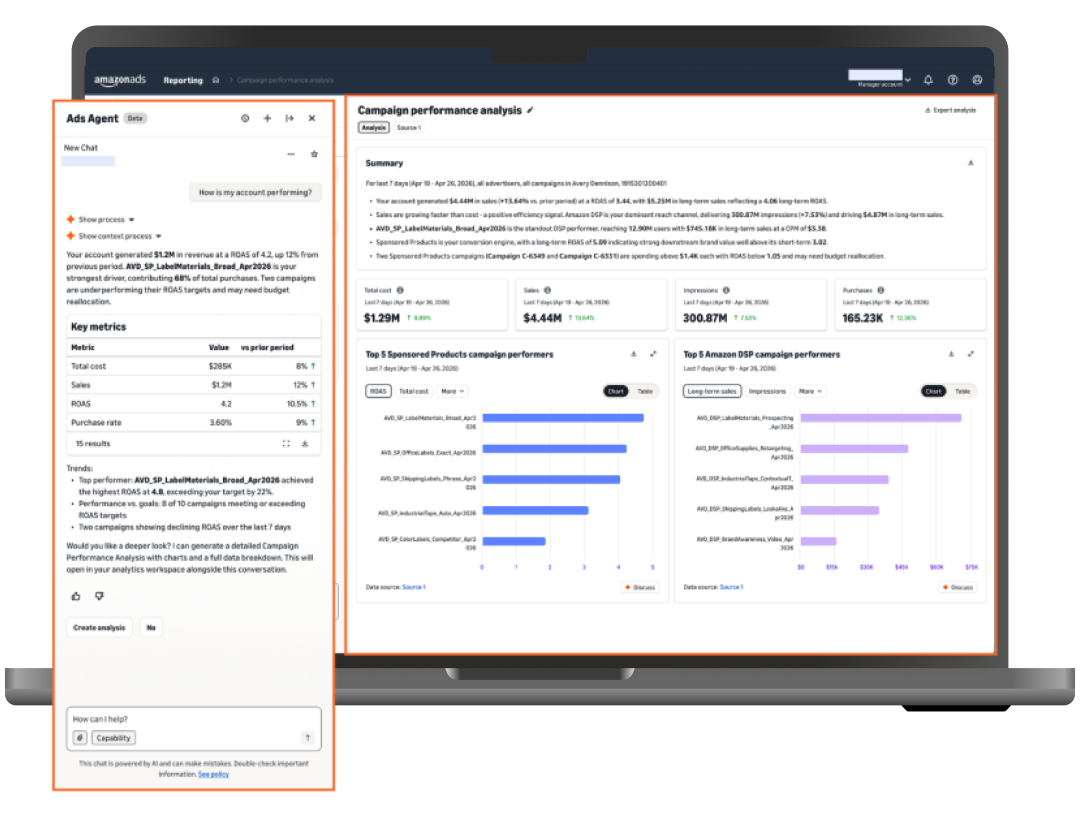
Task: Favorite the chat with star icon
Action: pos(314,154)
